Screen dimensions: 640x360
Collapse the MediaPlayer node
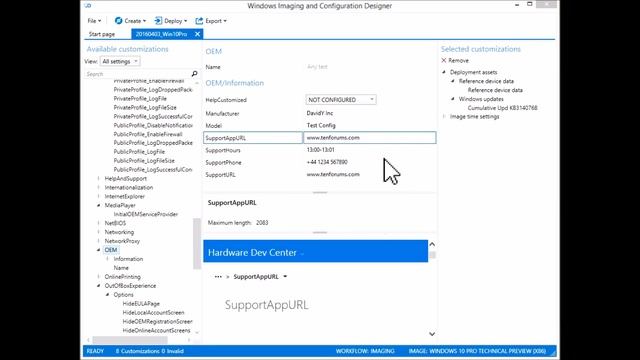(x=98, y=205)
